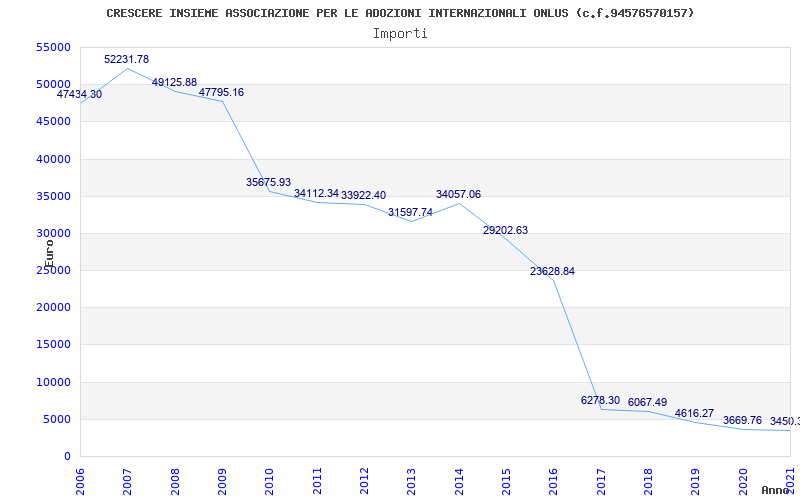Click y-axis tick 40000
The width and height of the screenshot is (800, 500).
pos(54,159)
